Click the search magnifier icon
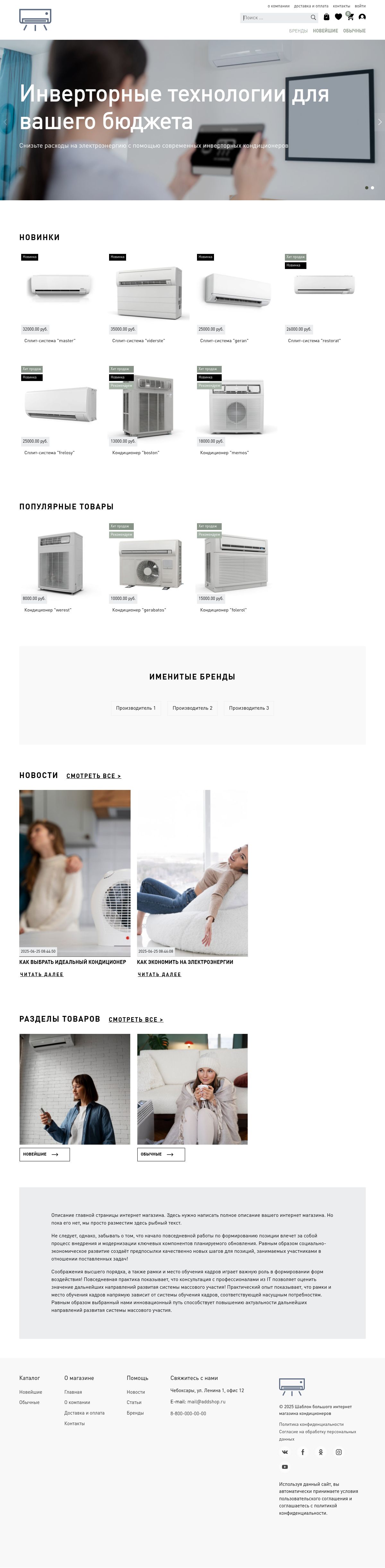The image size is (385, 1568). (313, 18)
